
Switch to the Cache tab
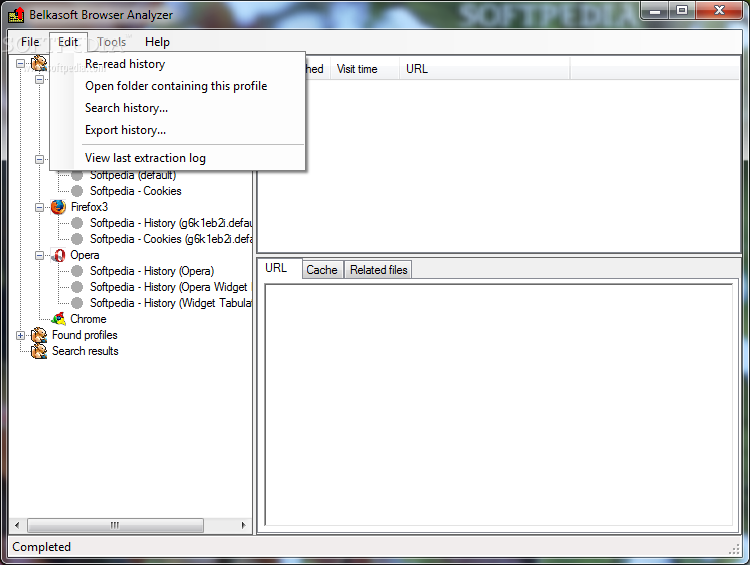click(322, 270)
